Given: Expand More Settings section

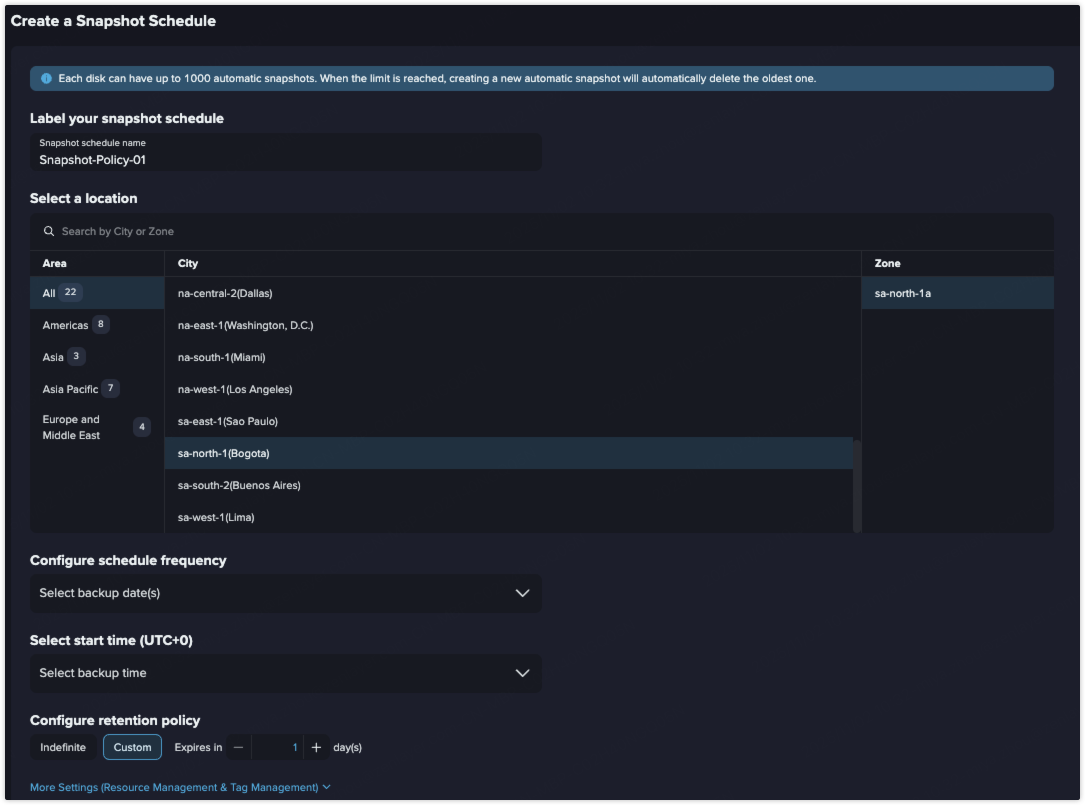Looking at the screenshot, I should click(180, 787).
